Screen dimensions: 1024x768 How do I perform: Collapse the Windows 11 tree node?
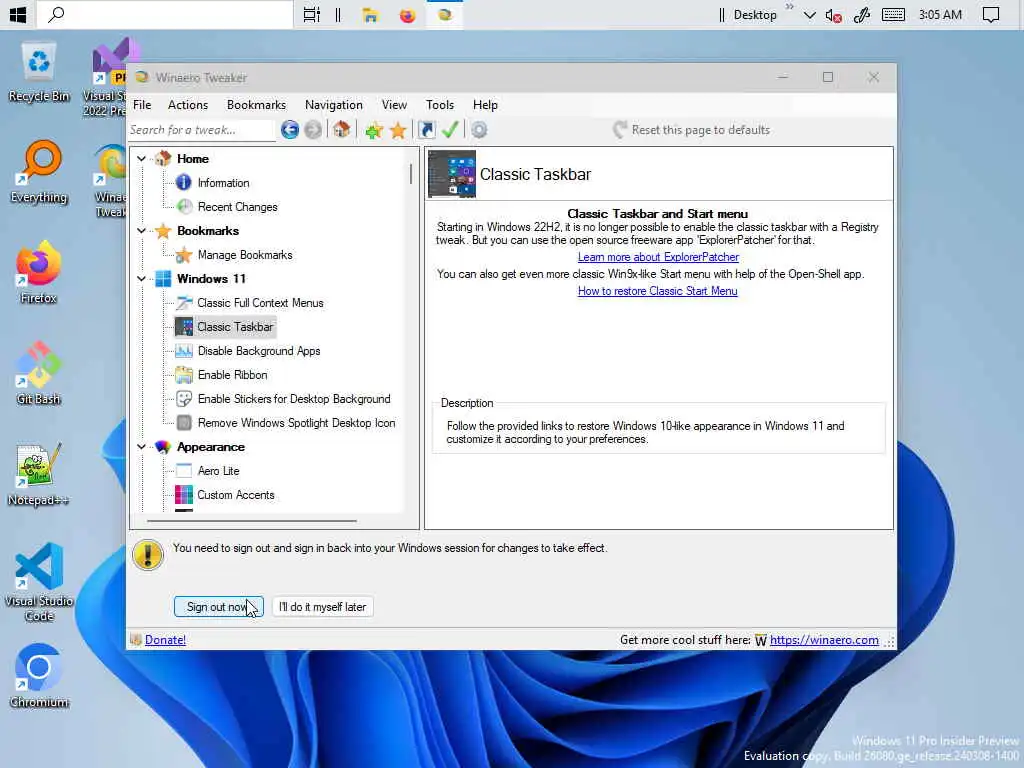tap(142, 279)
